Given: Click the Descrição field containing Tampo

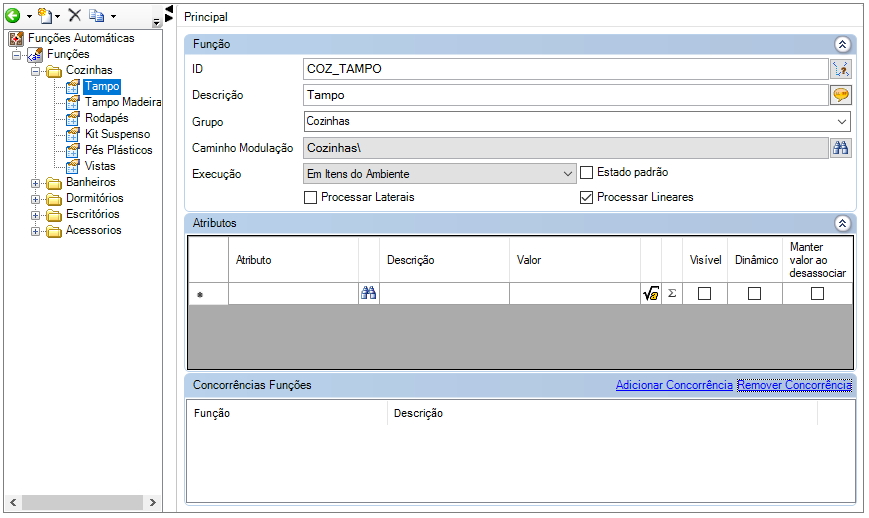Looking at the screenshot, I should (566, 95).
